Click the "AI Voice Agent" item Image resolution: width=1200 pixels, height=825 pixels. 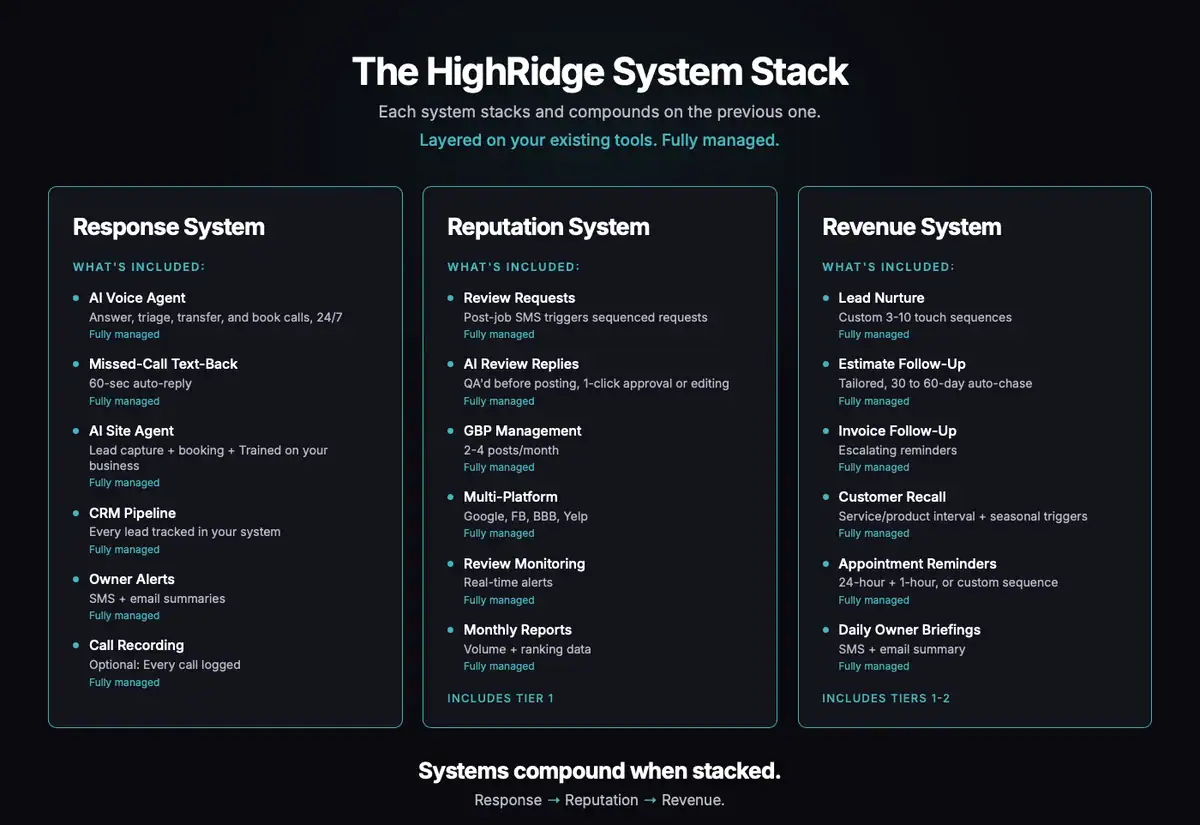tap(137, 298)
